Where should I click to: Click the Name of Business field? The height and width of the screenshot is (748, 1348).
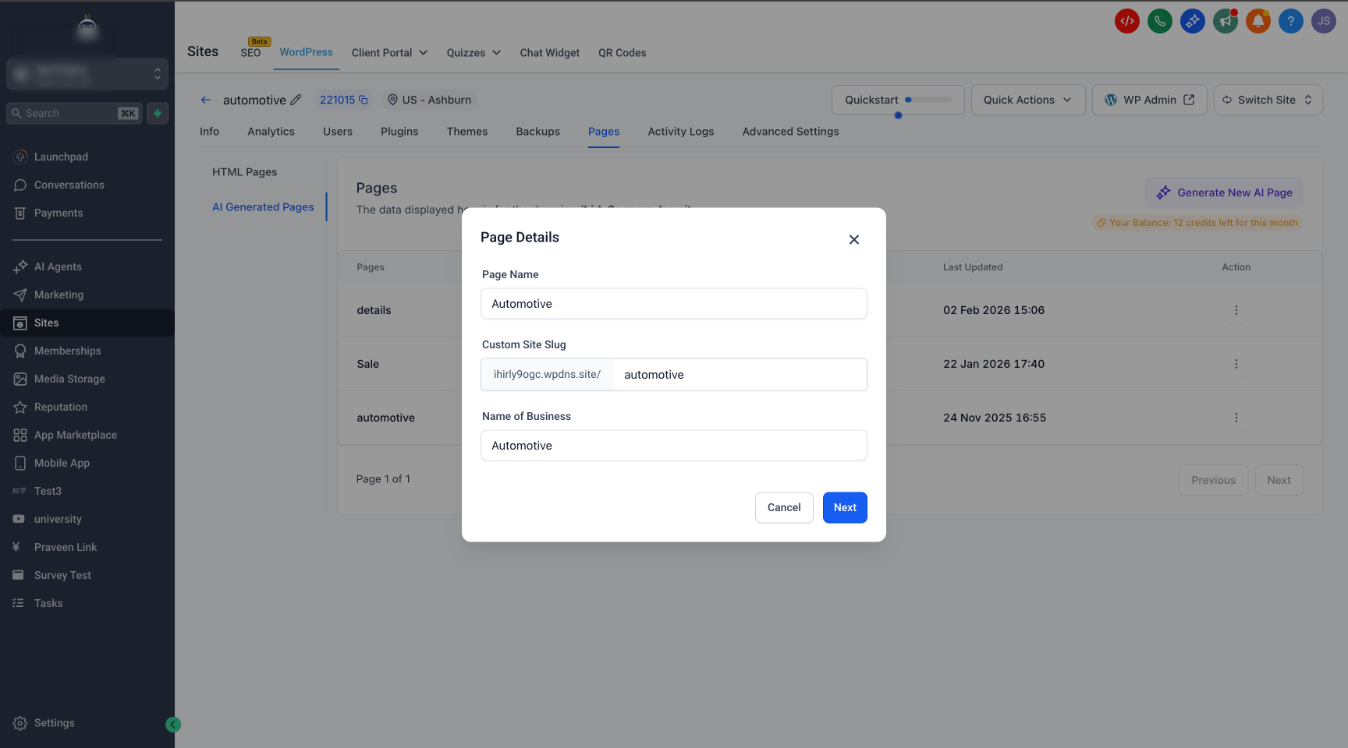674,446
